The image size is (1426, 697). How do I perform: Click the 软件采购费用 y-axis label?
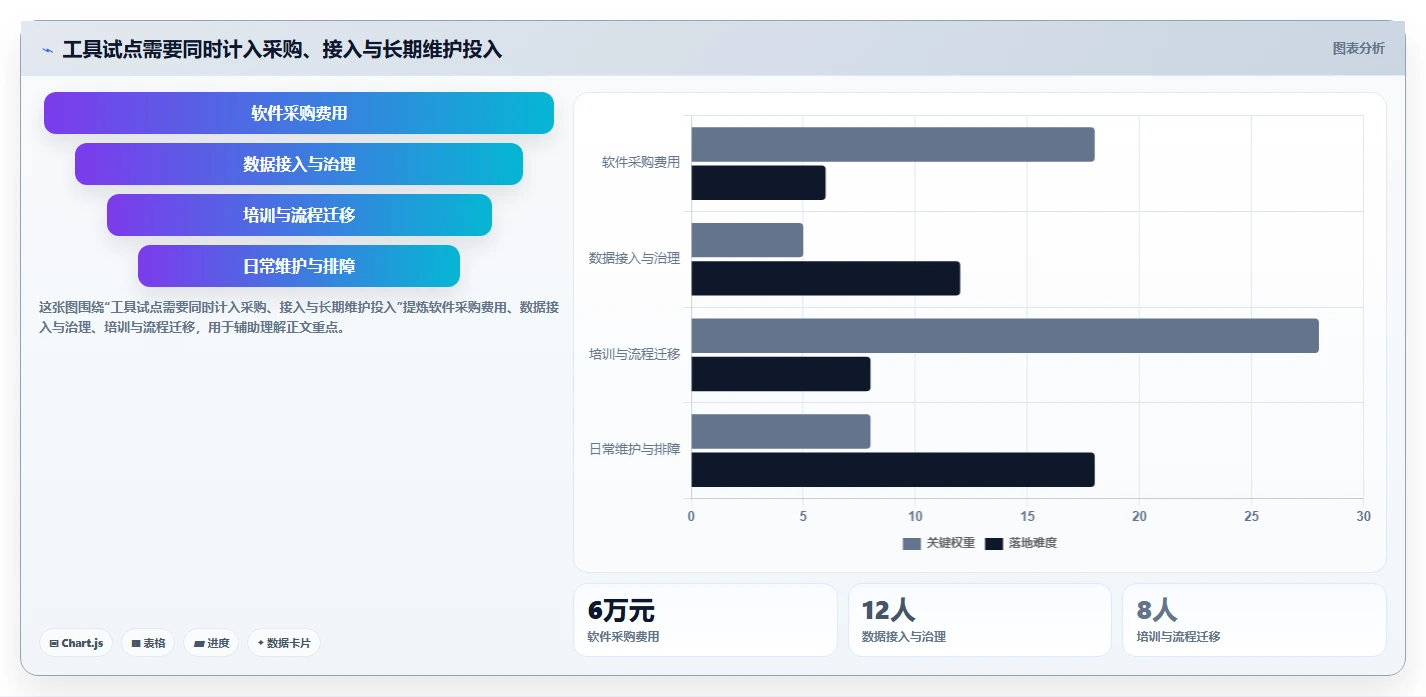click(x=640, y=162)
